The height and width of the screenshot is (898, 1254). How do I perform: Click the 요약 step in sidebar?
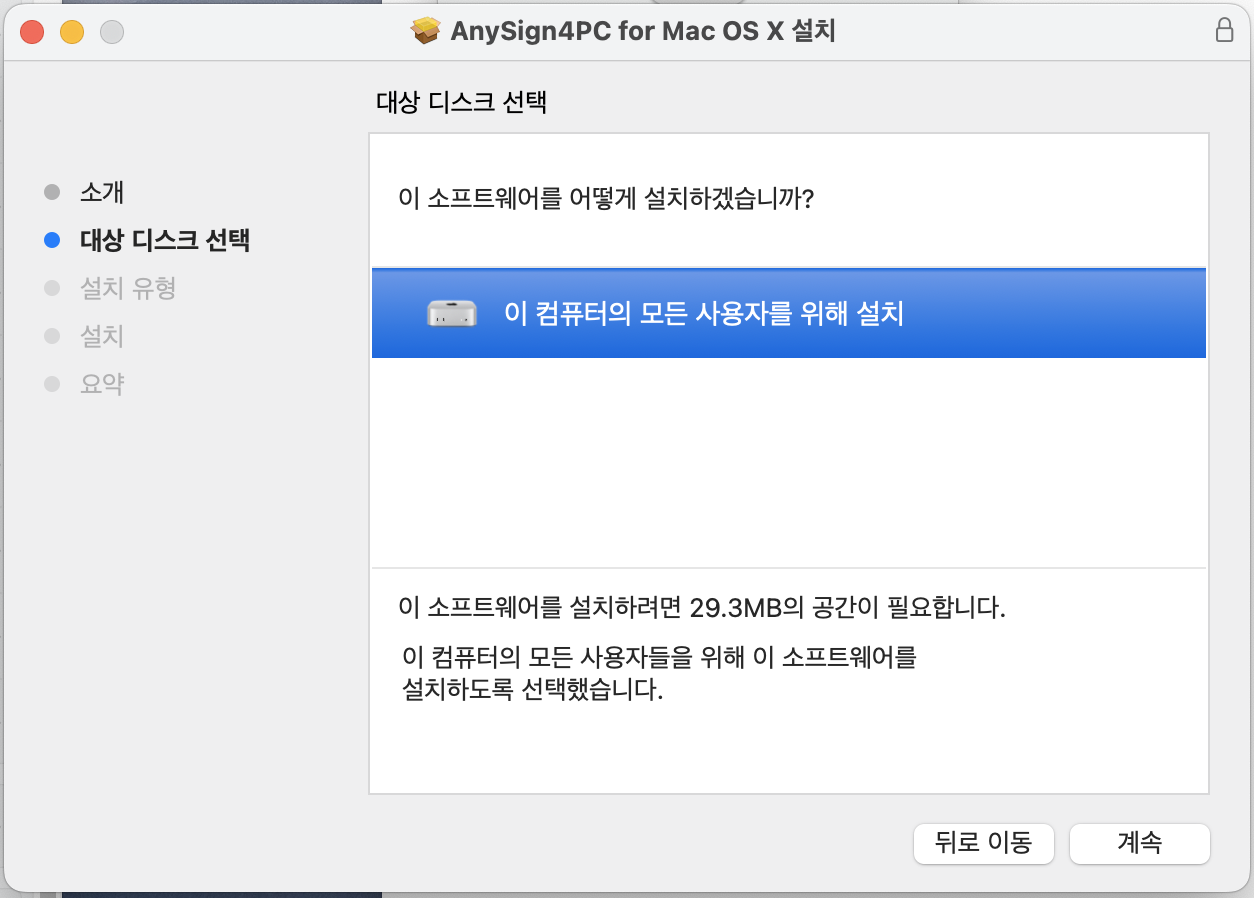coord(102,384)
